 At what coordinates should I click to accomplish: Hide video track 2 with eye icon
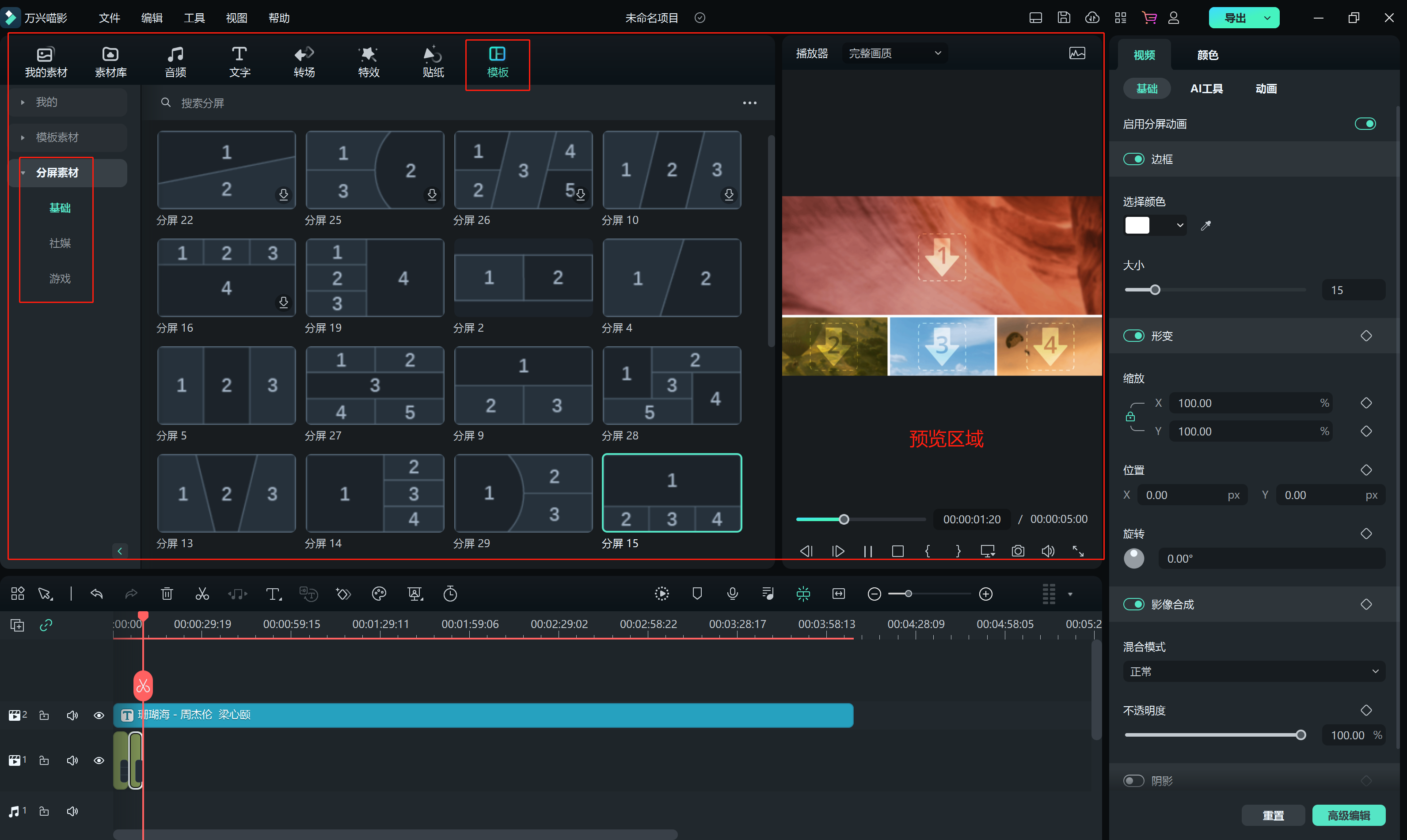[x=99, y=715]
